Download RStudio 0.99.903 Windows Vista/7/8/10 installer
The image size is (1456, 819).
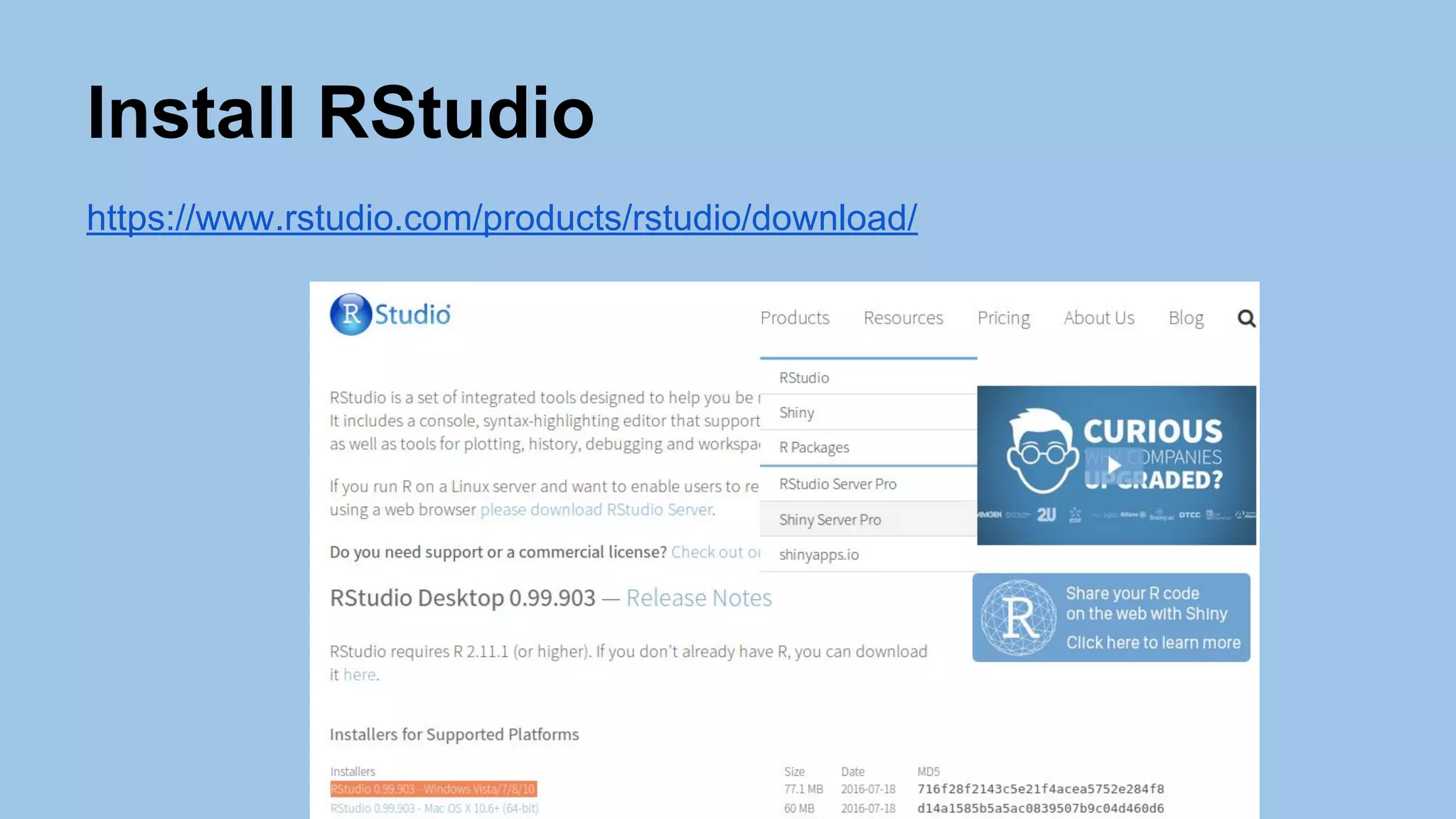pos(433,789)
